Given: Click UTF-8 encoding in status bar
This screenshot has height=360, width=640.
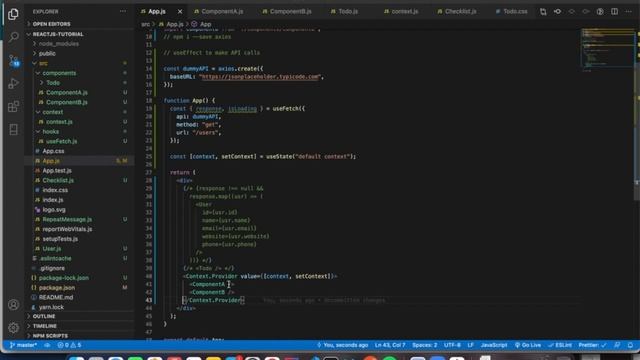Looking at the screenshot, I should coord(452,345).
